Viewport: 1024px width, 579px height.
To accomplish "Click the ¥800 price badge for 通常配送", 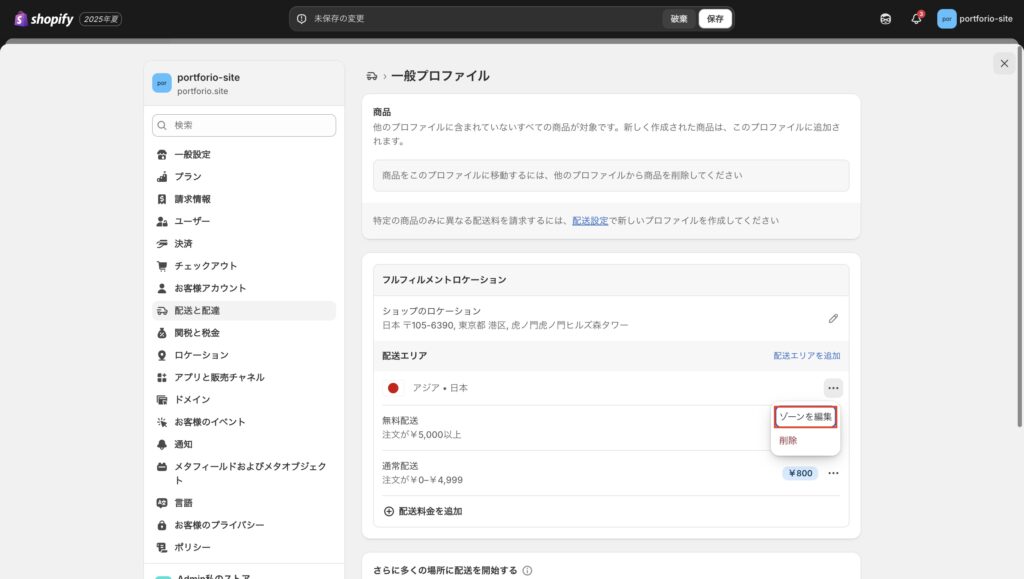I will point(800,473).
